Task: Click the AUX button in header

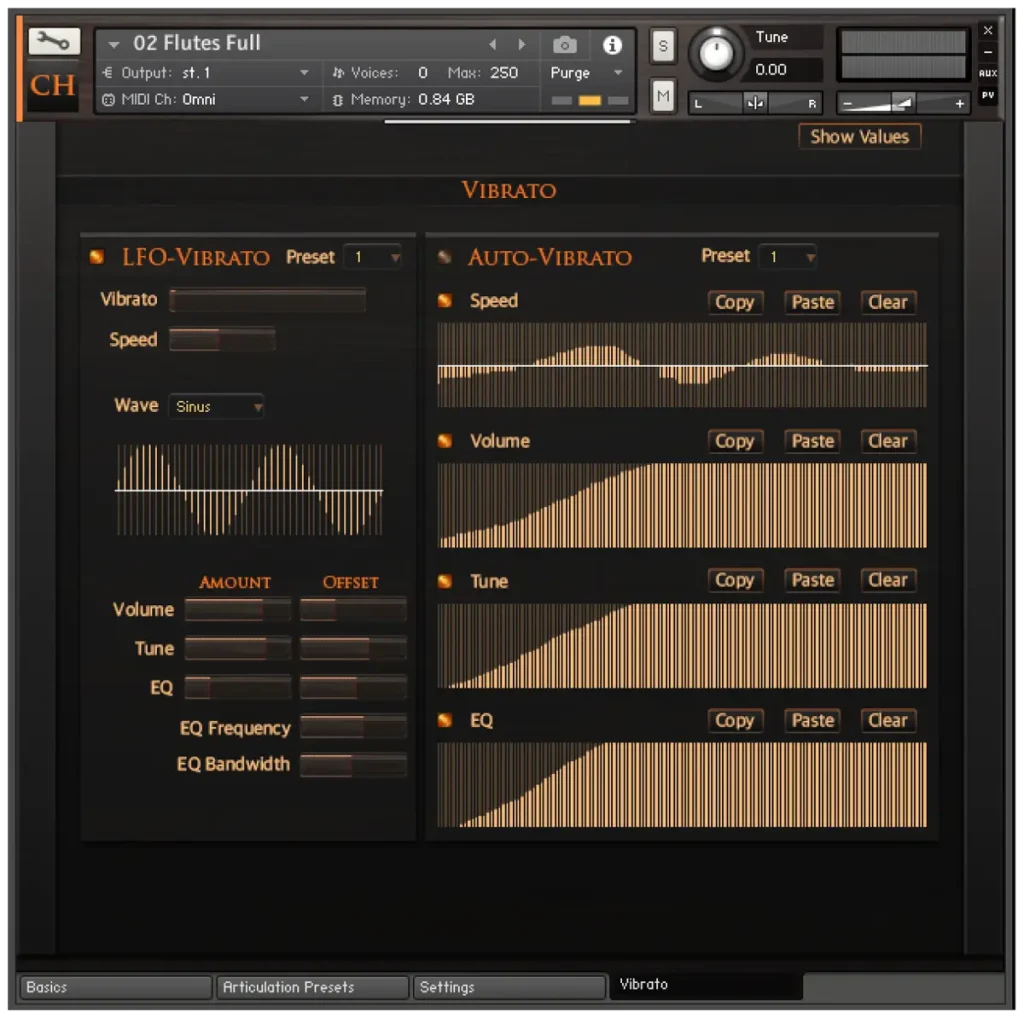Action: 987,73
